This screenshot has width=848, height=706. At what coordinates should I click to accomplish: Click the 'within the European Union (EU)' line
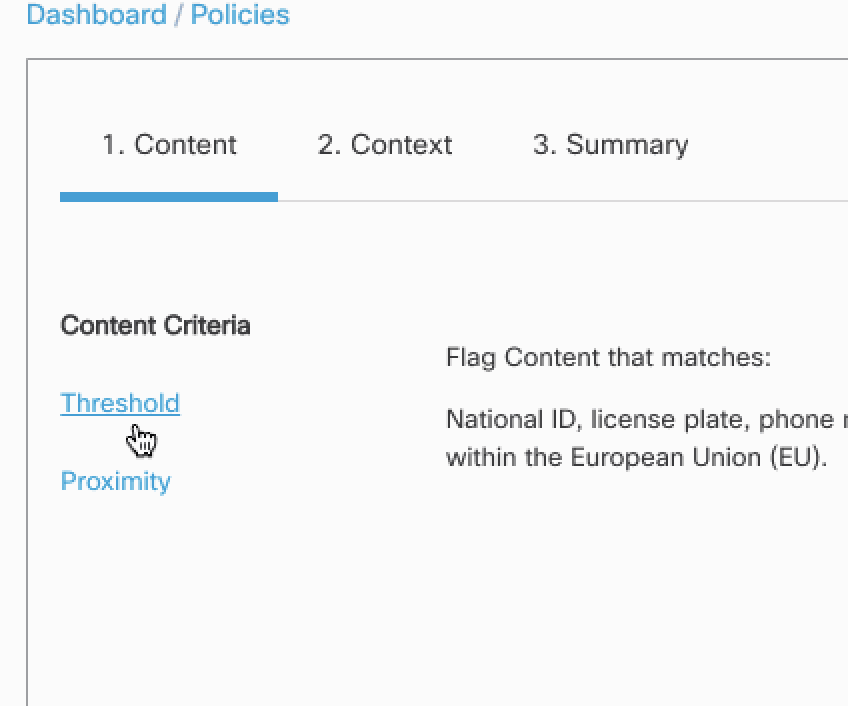(636, 457)
